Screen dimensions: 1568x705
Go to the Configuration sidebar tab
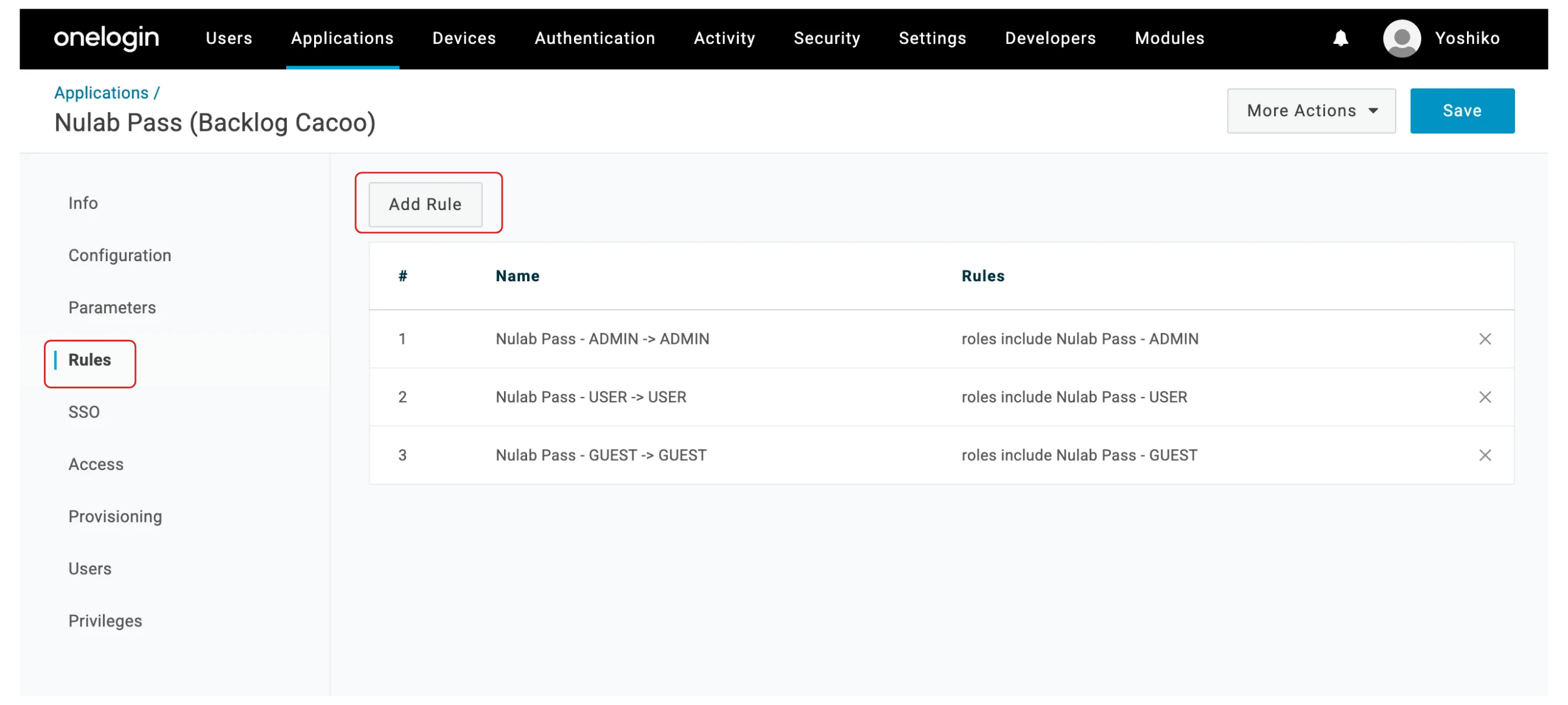click(119, 255)
